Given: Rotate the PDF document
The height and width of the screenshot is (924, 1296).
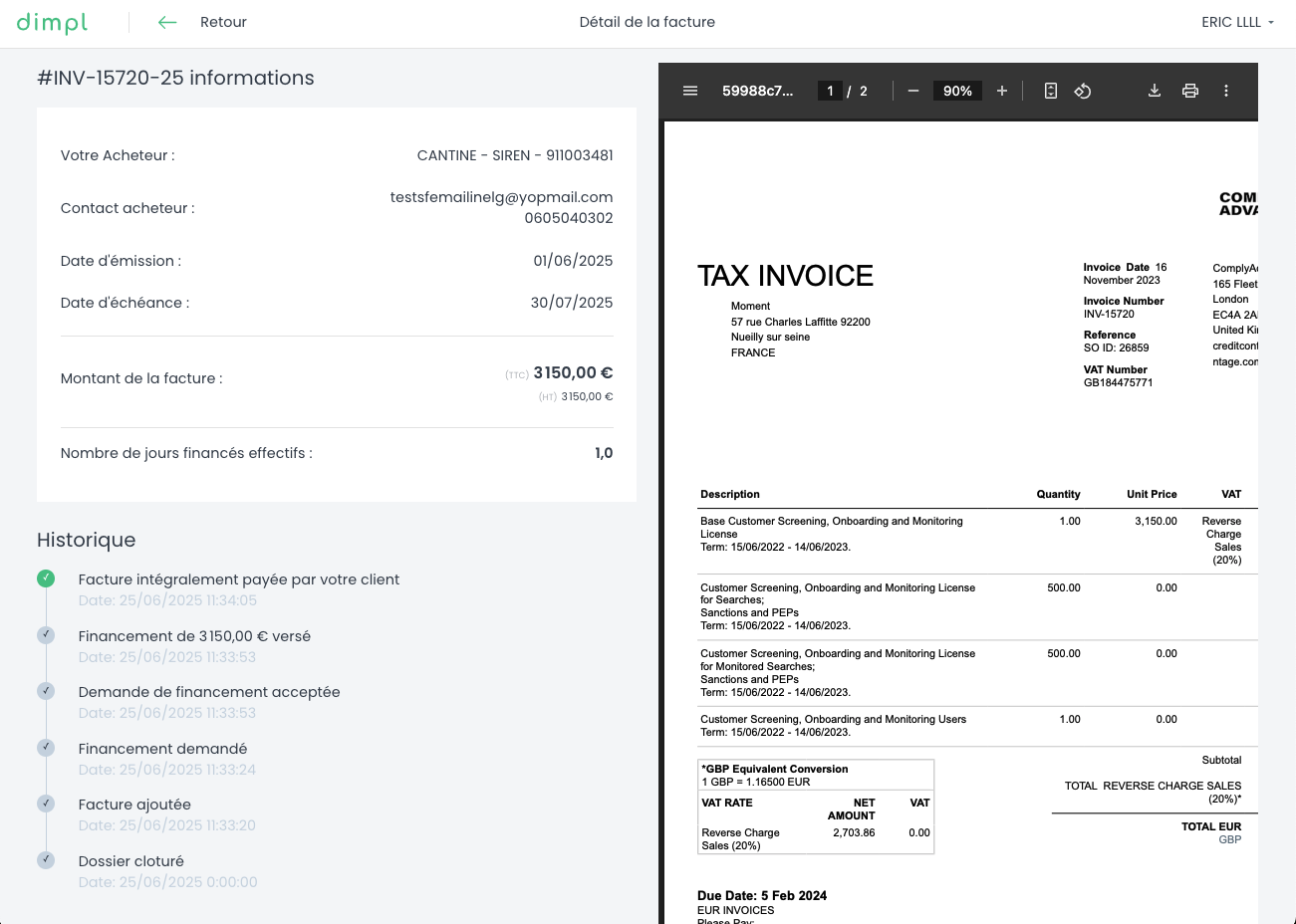Looking at the screenshot, I should point(1083,91).
